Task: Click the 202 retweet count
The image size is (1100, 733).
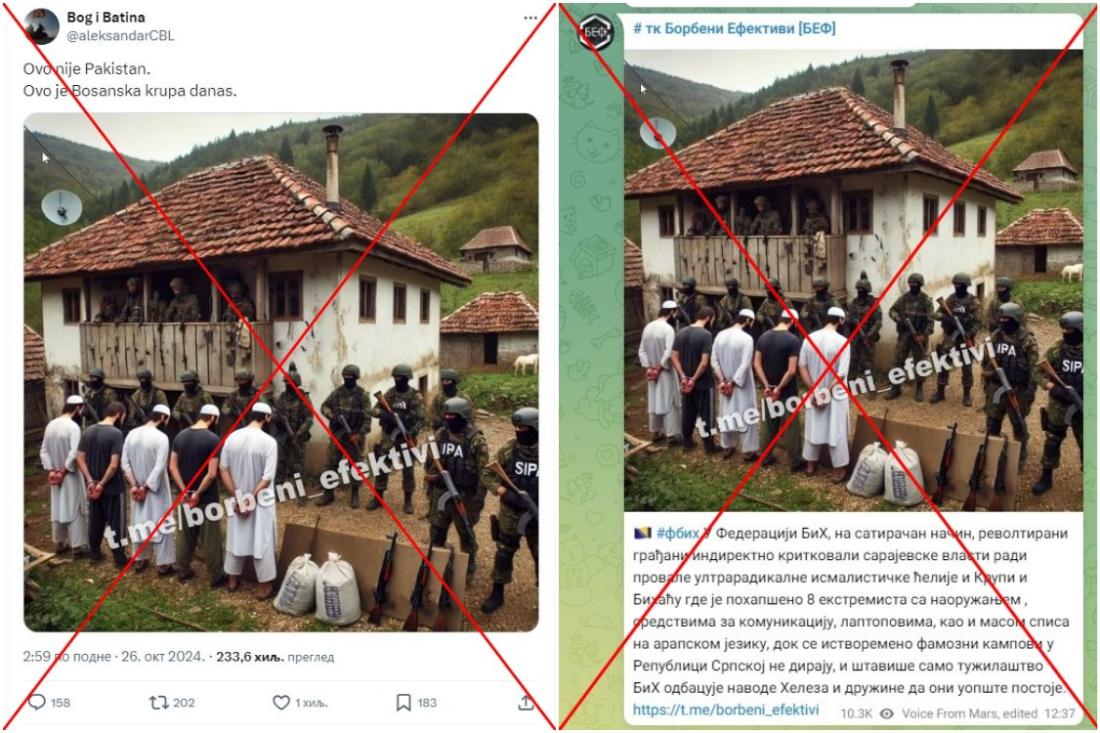Action: click(x=184, y=703)
